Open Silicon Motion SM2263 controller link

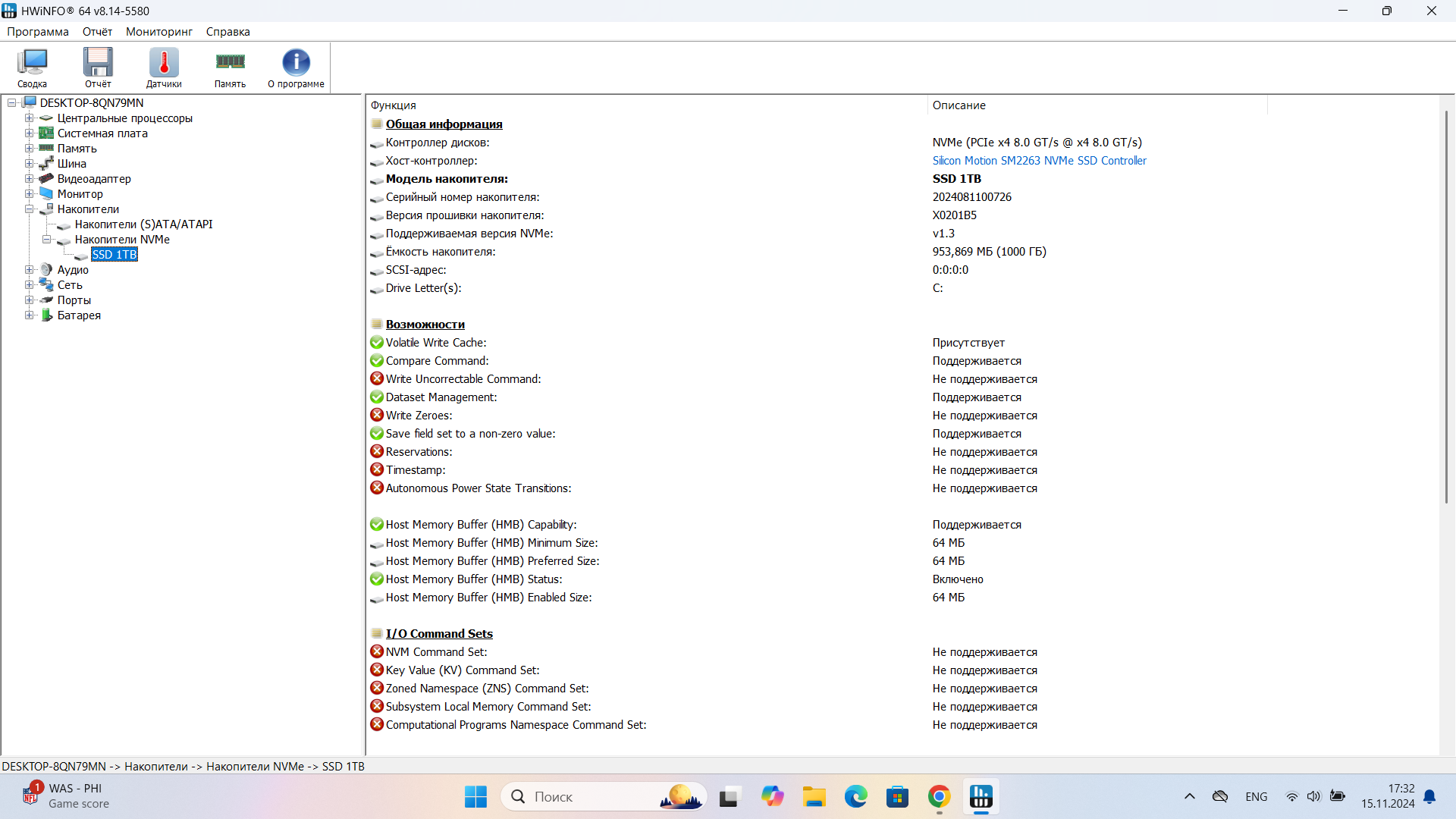tap(1039, 161)
